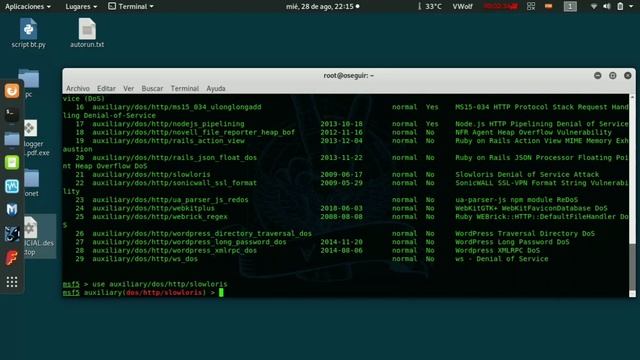Viewport: 640px width, 360px height.
Task: Select the desktop folder labeled onet
Action: point(31,183)
